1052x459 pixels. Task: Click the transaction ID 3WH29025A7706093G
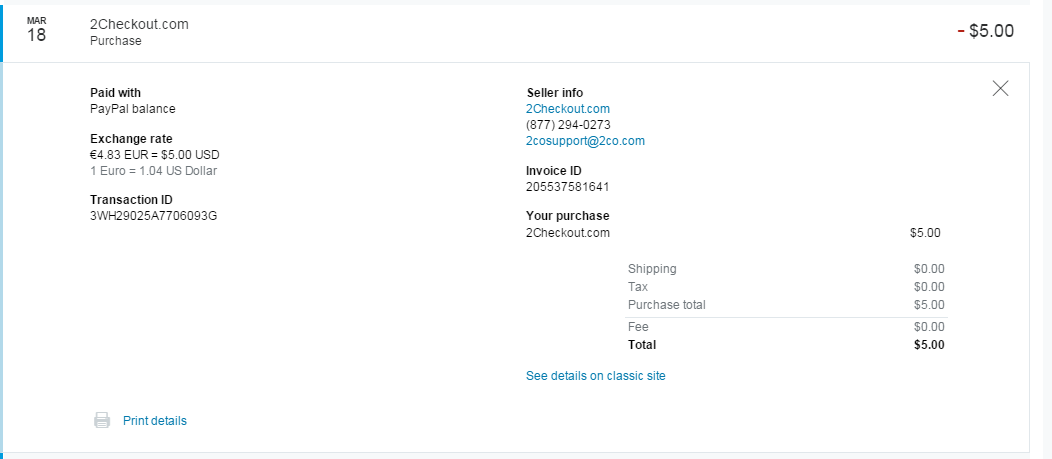153,216
